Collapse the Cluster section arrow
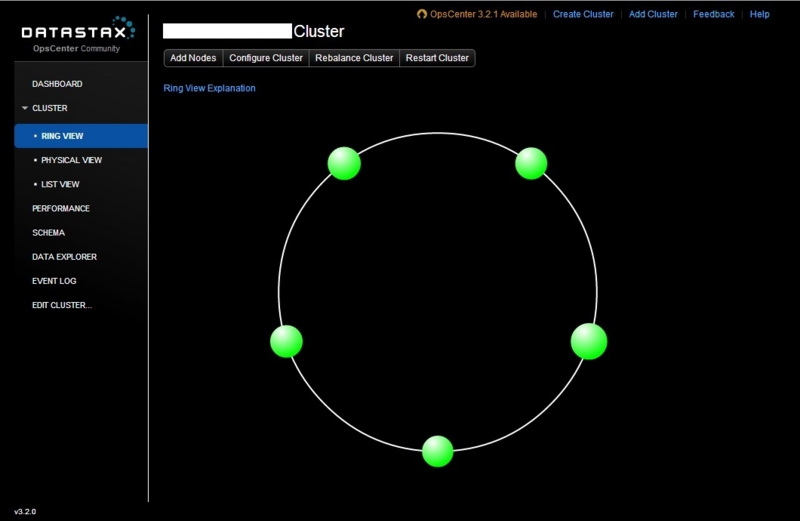Image resolution: width=800 pixels, height=521 pixels. coord(24,108)
